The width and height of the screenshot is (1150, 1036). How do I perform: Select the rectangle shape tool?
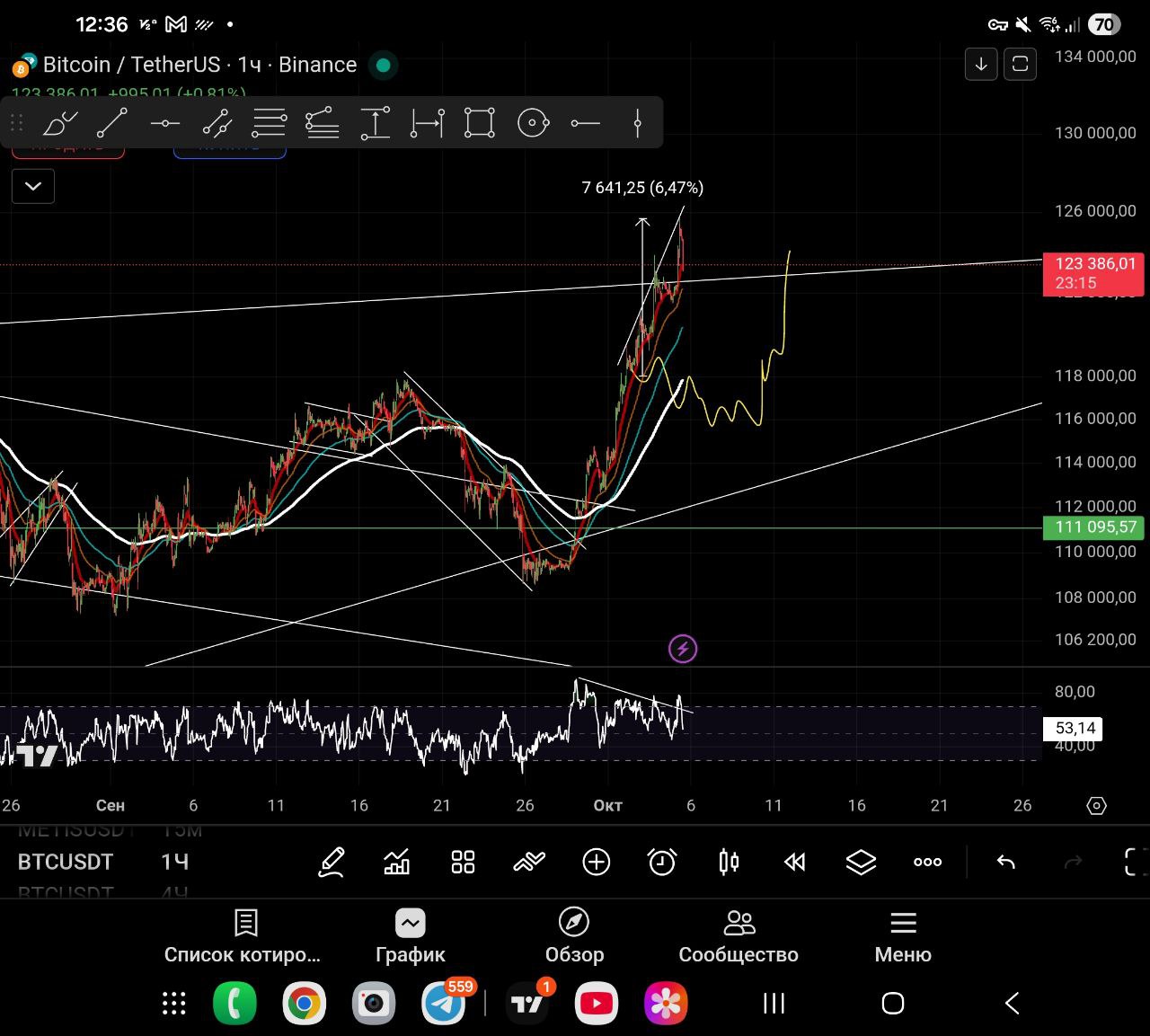479,122
